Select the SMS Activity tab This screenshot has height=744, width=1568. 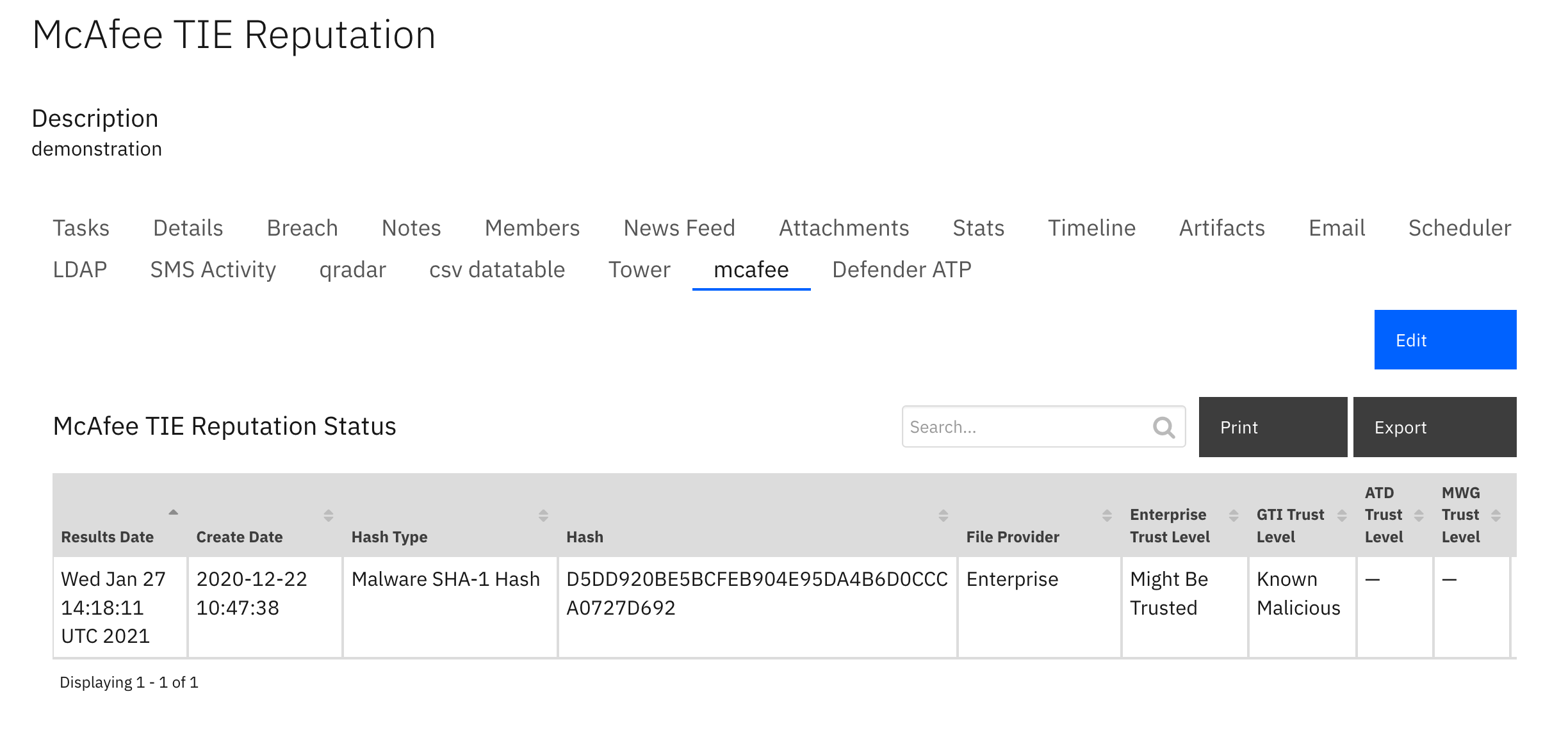tap(213, 270)
